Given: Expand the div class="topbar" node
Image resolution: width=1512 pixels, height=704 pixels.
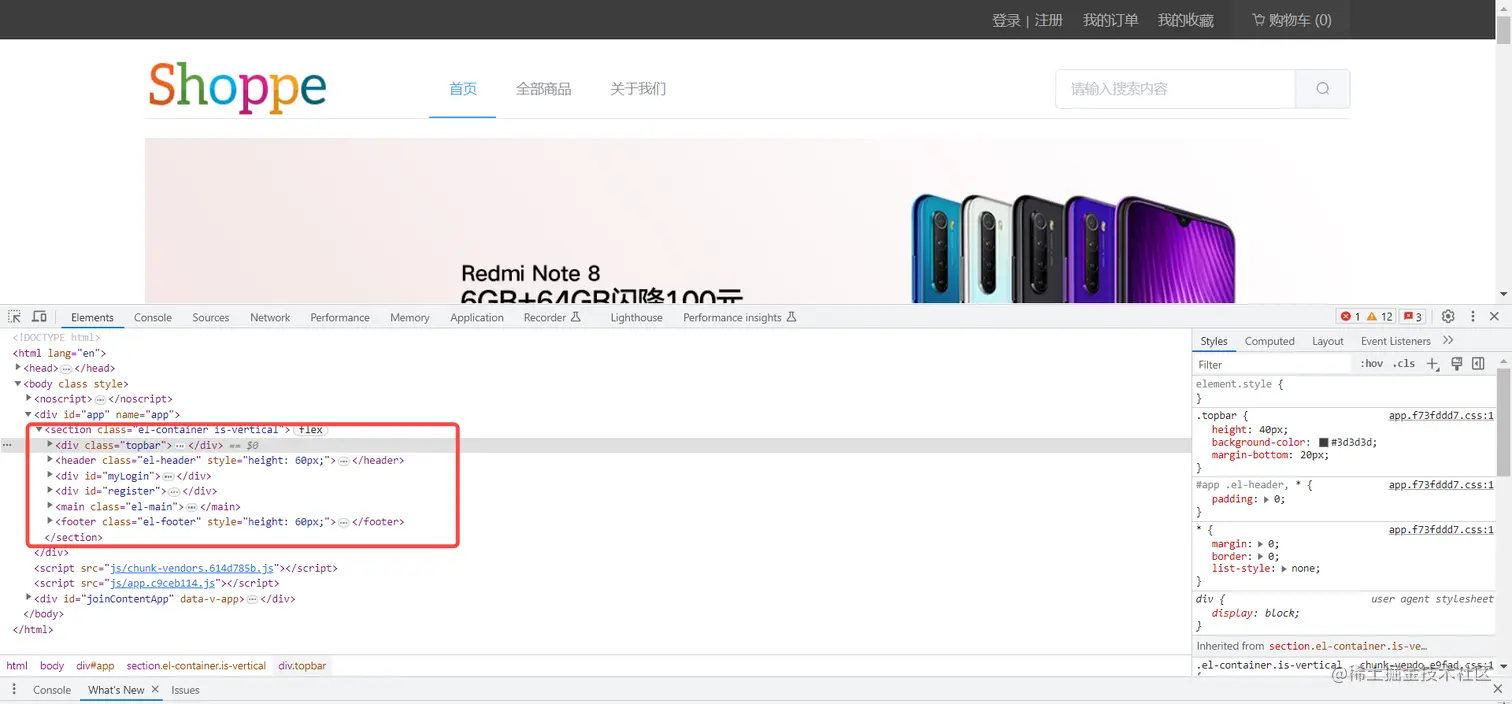Looking at the screenshot, I should click(50, 445).
